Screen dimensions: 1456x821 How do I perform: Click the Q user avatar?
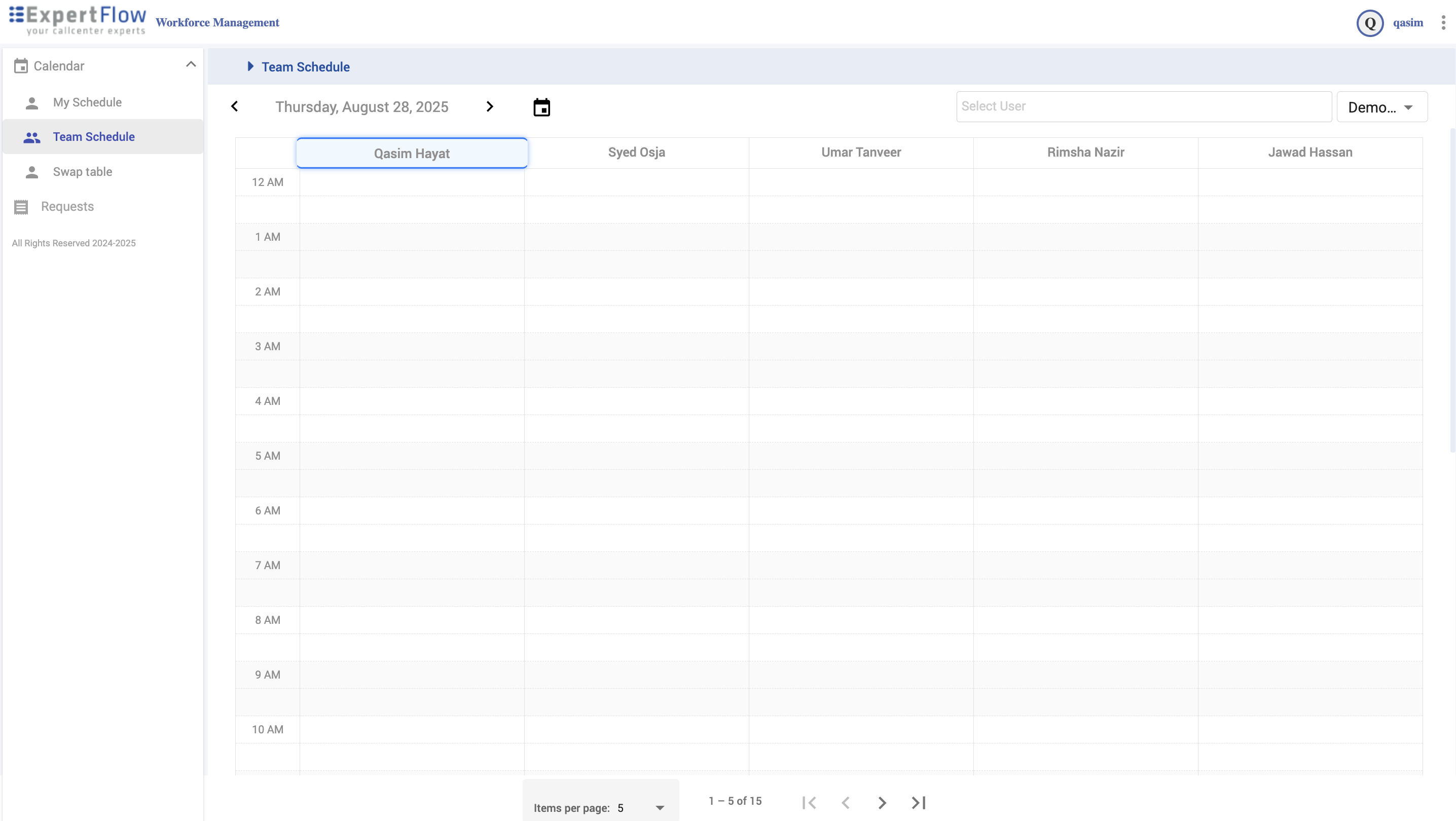pos(1369,23)
